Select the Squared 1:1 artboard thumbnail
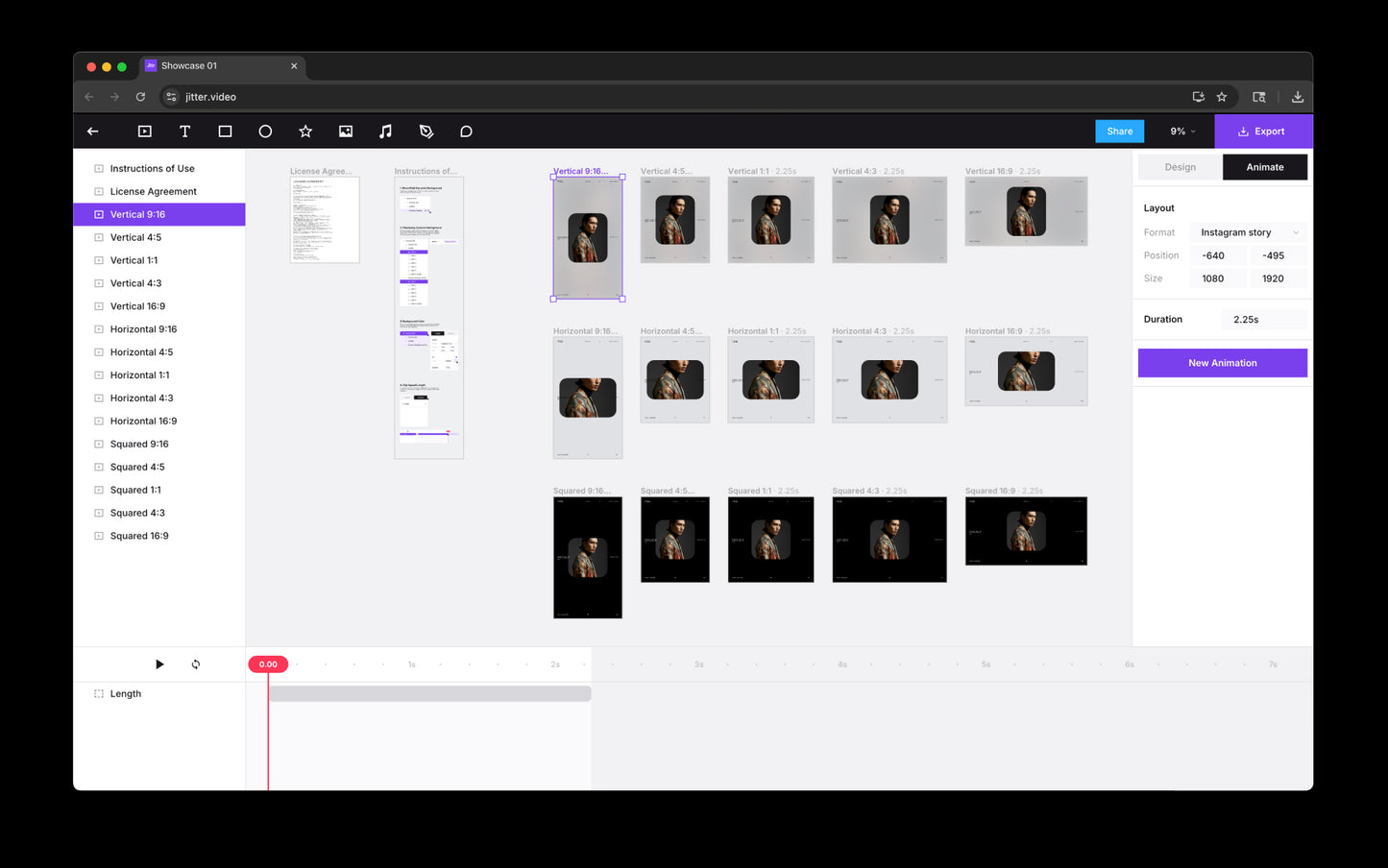This screenshot has width=1388, height=868. tap(770, 540)
